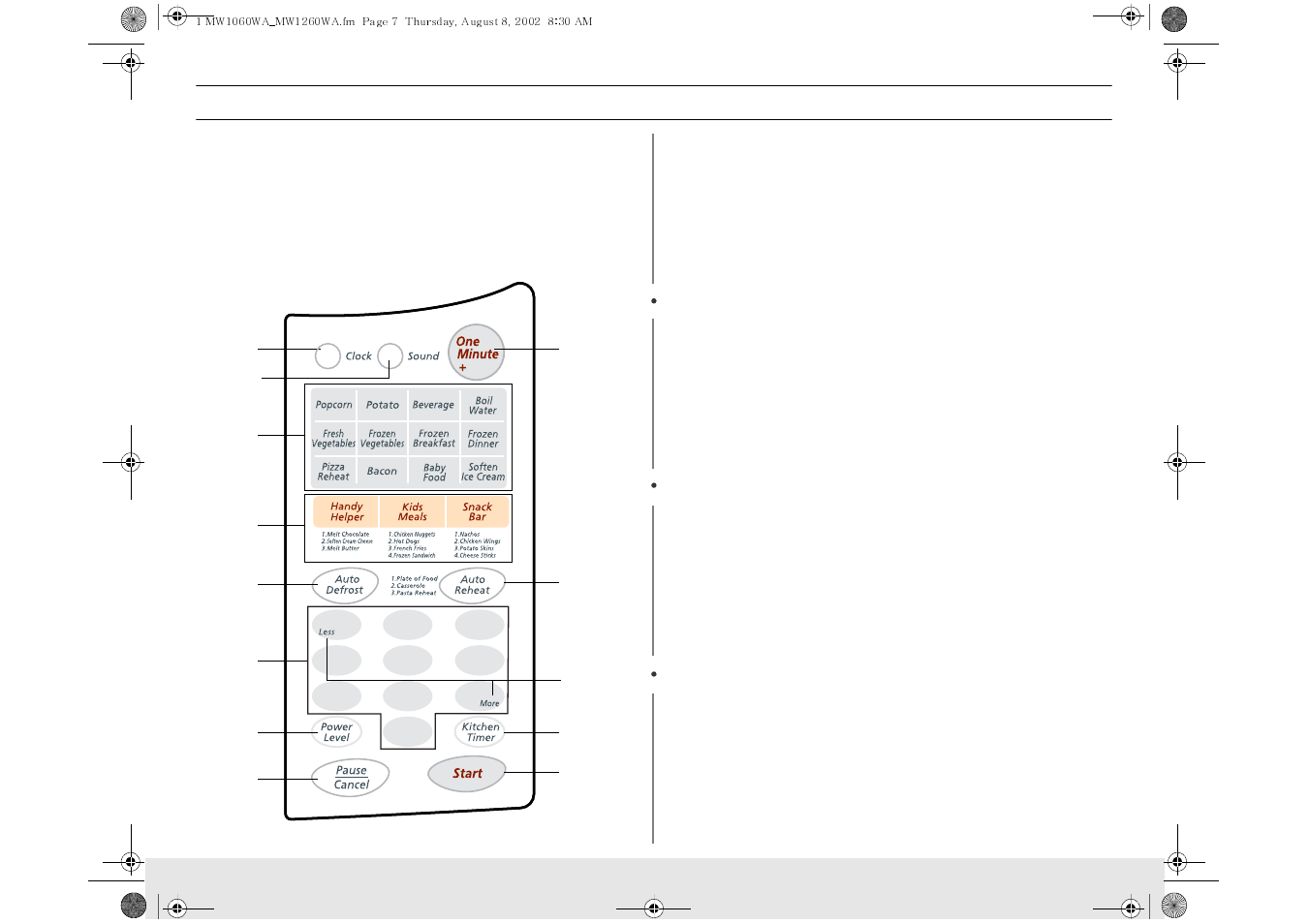The height and width of the screenshot is (924, 1309).
Task: Click the header file name text MW1060WA_MW1260WA.fm
Action: [279, 21]
